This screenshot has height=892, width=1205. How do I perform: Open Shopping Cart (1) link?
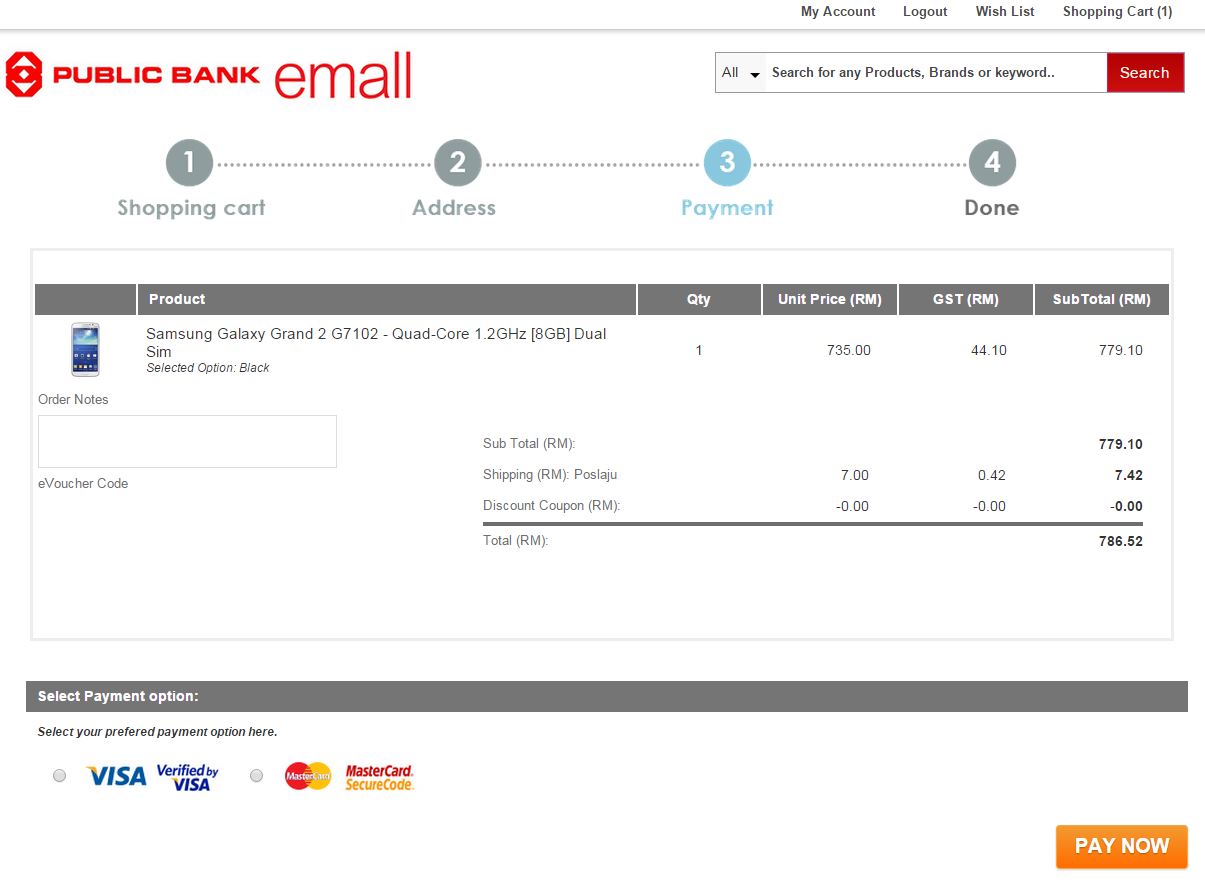pos(1117,12)
